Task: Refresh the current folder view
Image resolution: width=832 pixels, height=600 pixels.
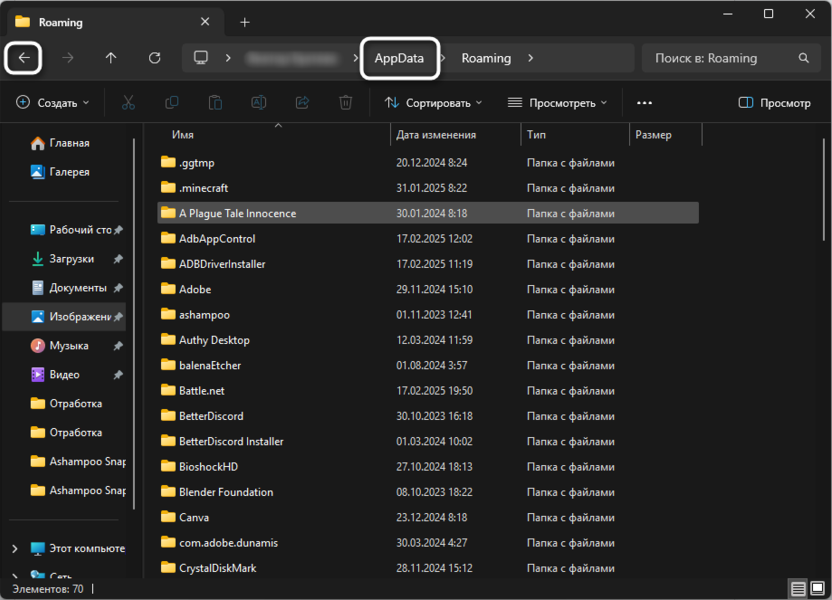Action: tap(155, 58)
